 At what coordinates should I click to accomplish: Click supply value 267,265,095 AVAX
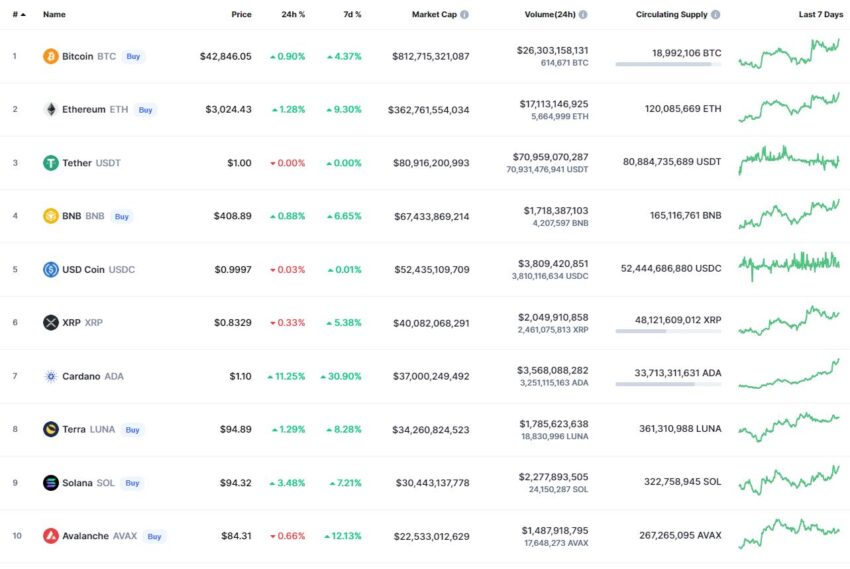click(x=680, y=535)
